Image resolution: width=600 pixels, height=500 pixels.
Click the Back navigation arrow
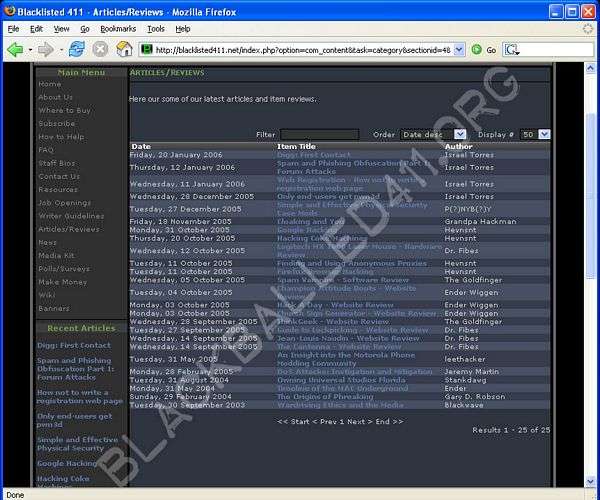16,49
